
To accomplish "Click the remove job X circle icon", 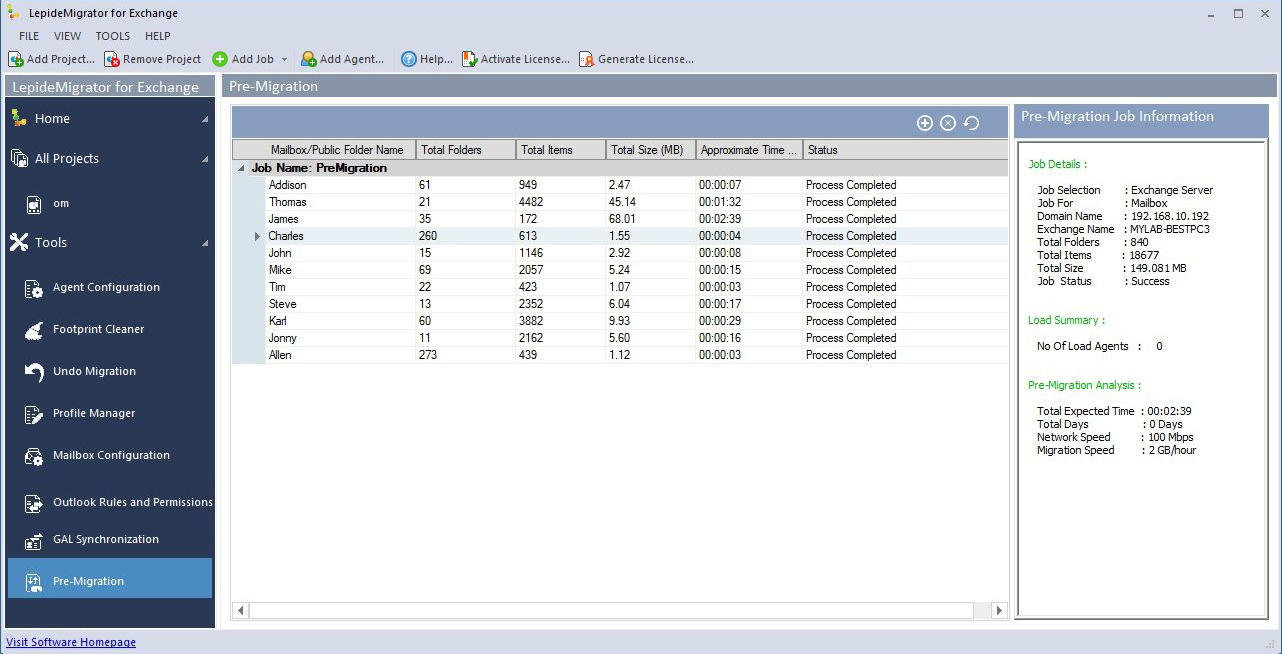I will tap(948, 123).
